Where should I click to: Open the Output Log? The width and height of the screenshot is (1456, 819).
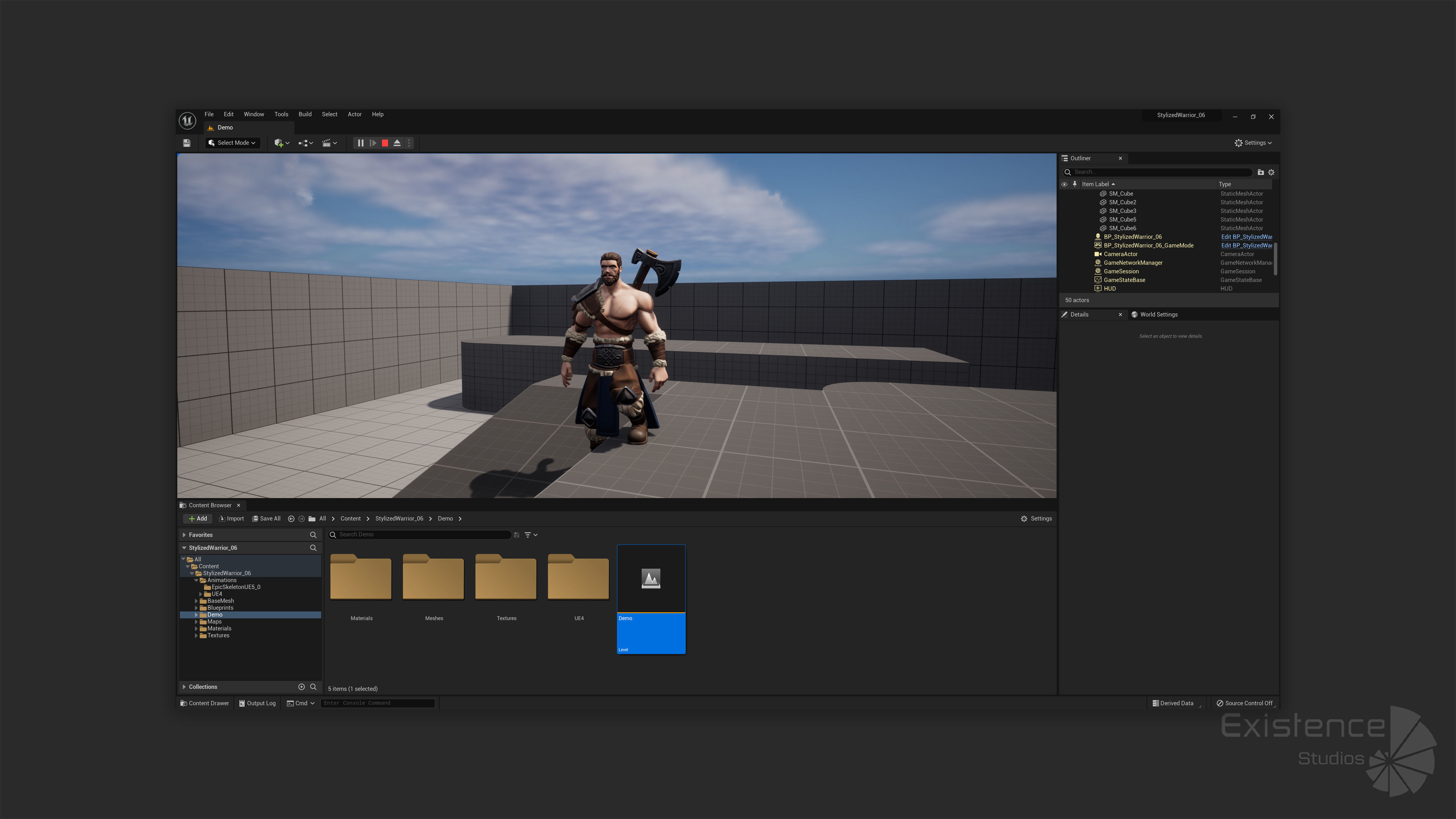click(257, 704)
